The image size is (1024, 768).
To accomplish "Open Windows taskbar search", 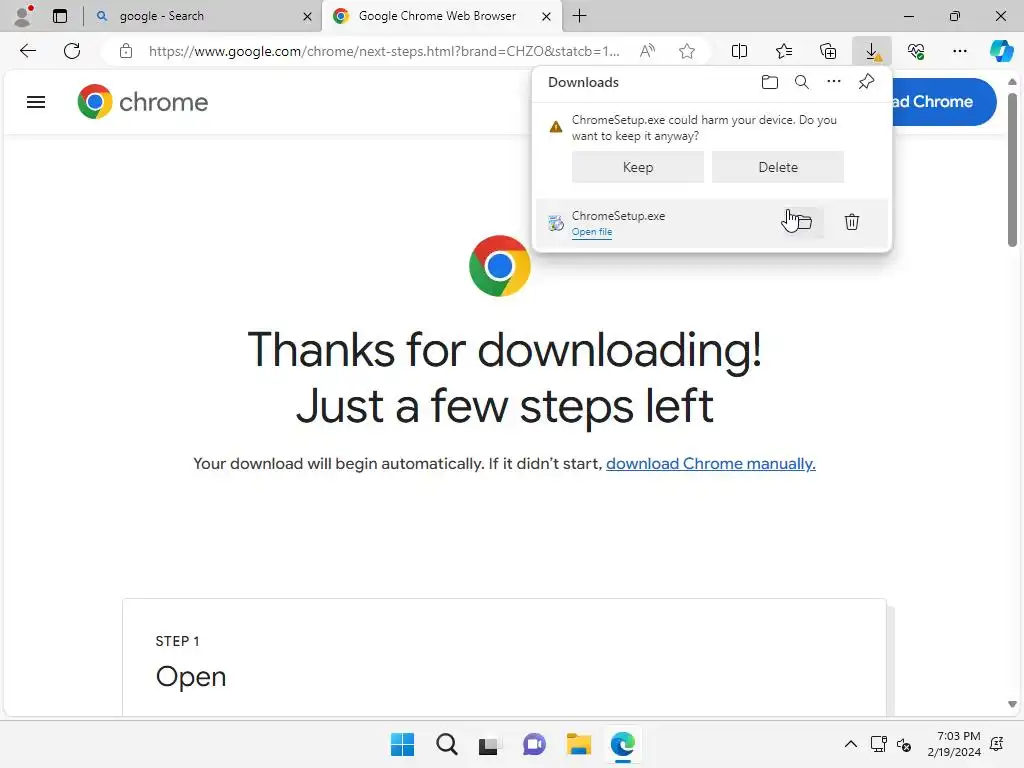I will click(447, 744).
